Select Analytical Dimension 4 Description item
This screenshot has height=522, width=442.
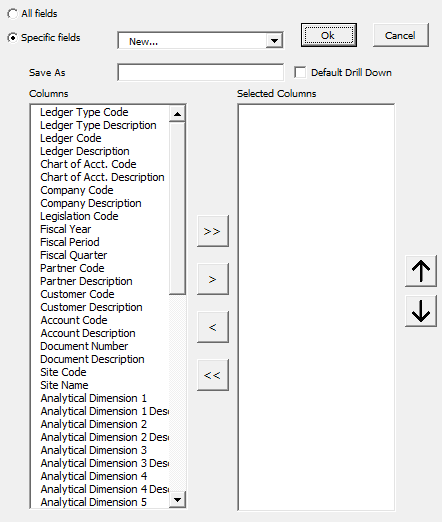pyautogui.click(x=99, y=489)
